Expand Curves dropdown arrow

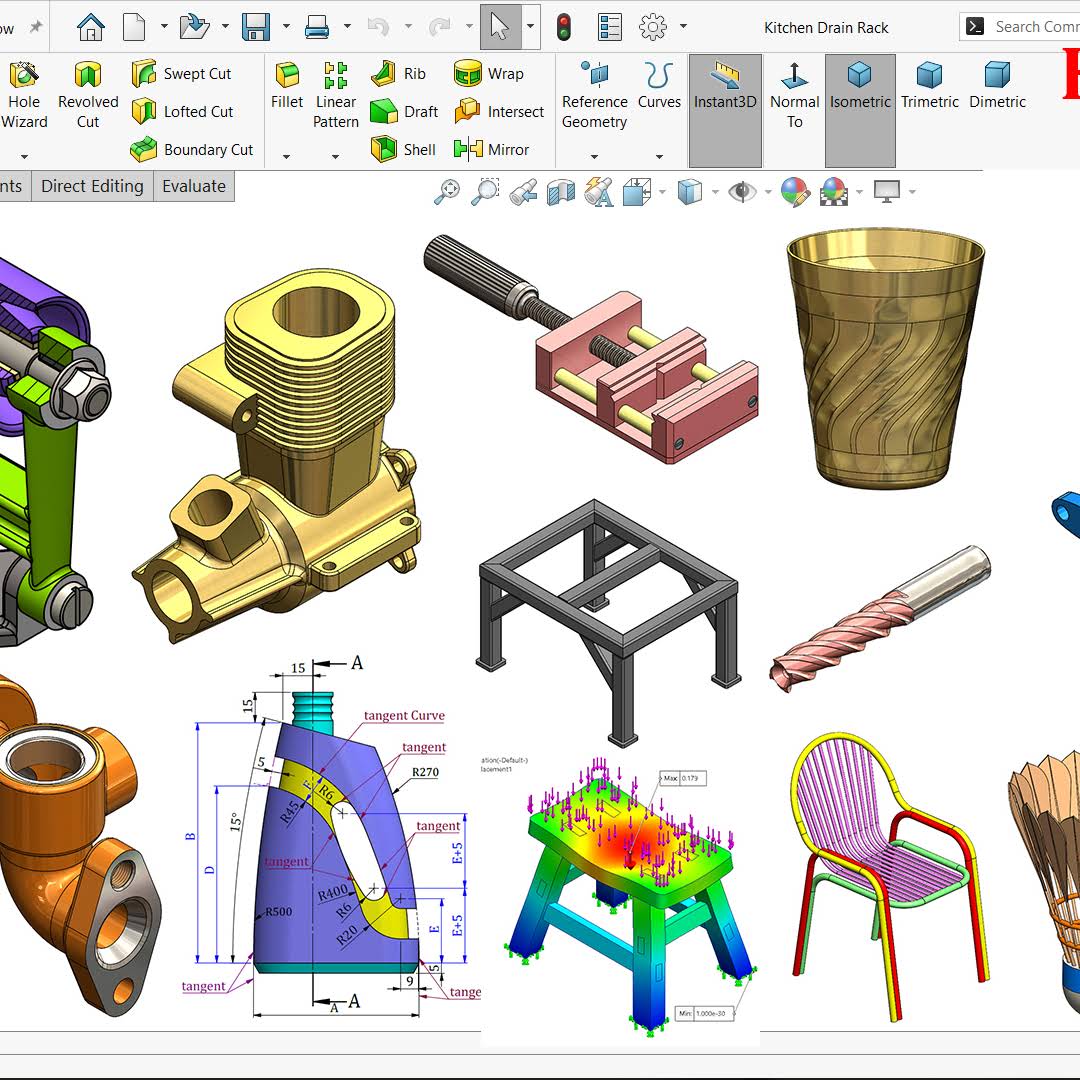[x=659, y=157]
